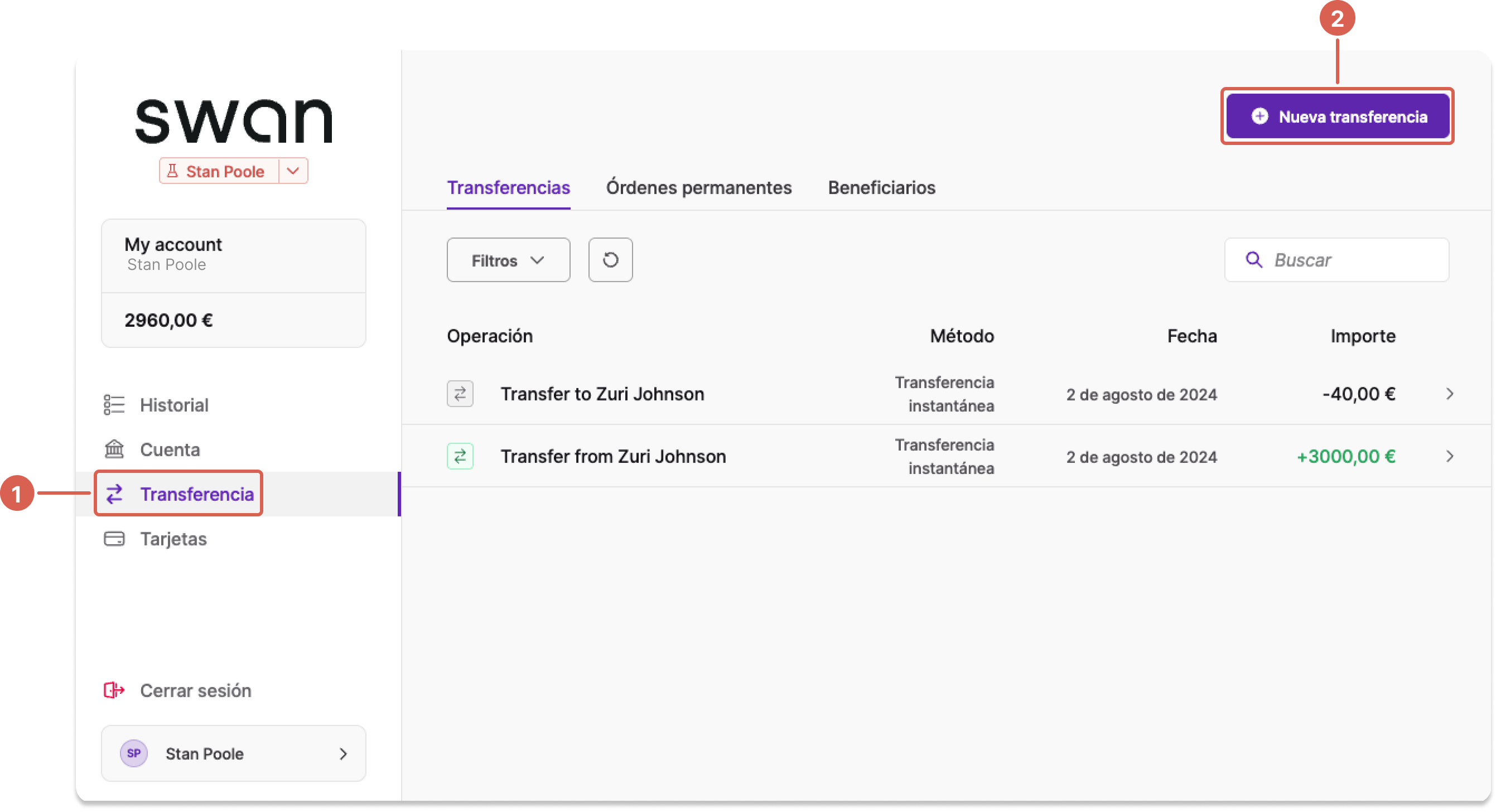
Task: Click the Nueva transferencia button
Action: (1338, 116)
